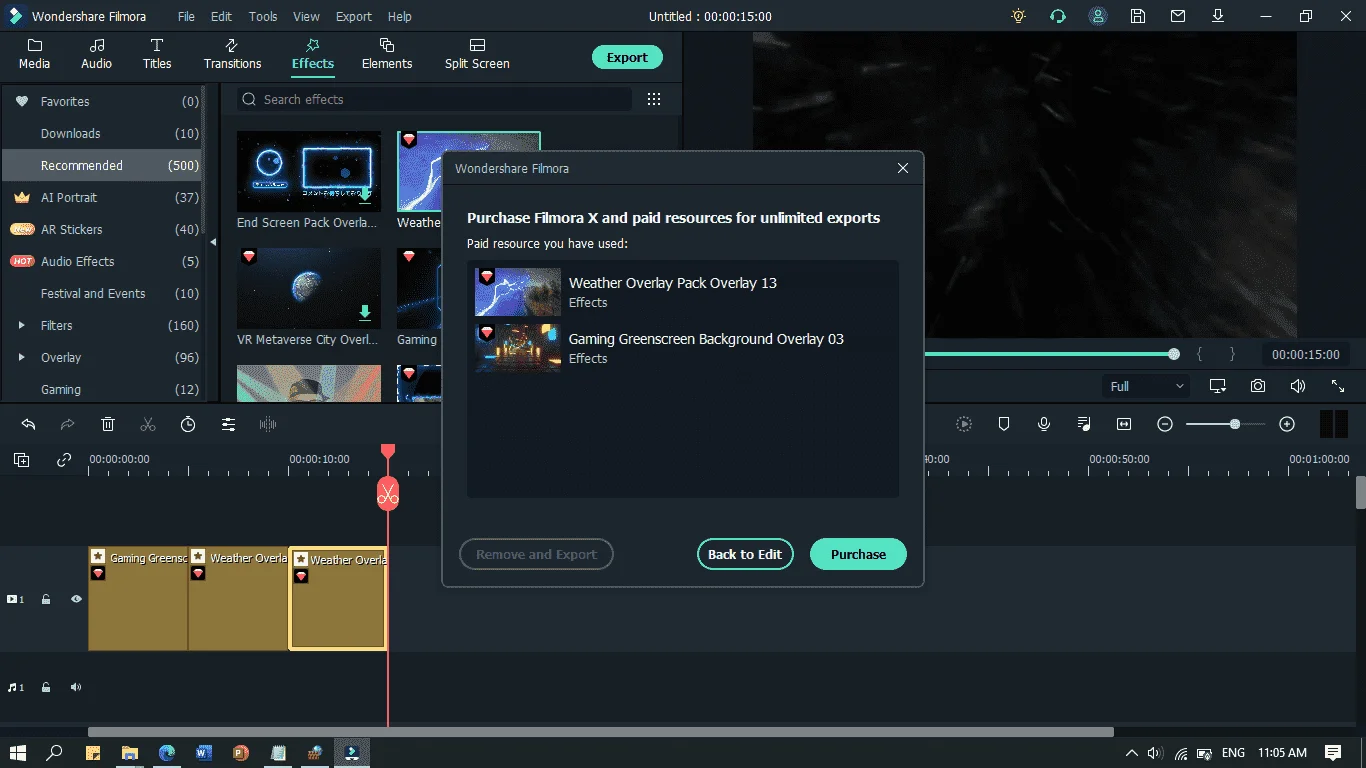This screenshot has width=1366, height=768.
Task: Open the Tools menu
Action: [263, 16]
